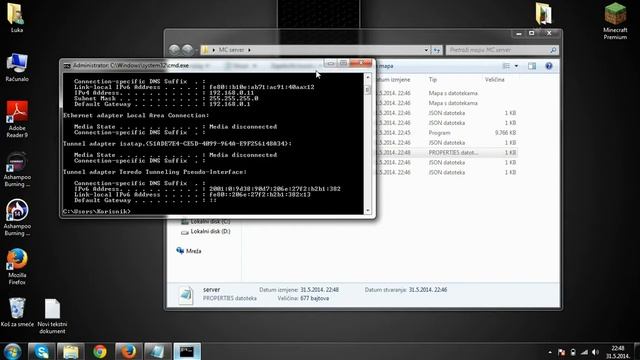The image size is (640, 360).
Task: Click the server properties file icon in details pane
Action: 186,295
